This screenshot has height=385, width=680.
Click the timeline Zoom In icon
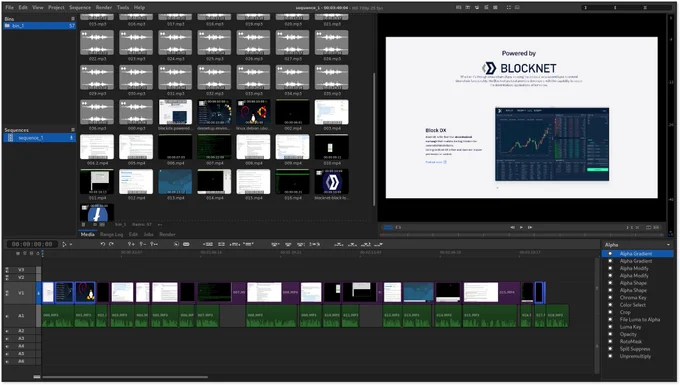coord(131,244)
